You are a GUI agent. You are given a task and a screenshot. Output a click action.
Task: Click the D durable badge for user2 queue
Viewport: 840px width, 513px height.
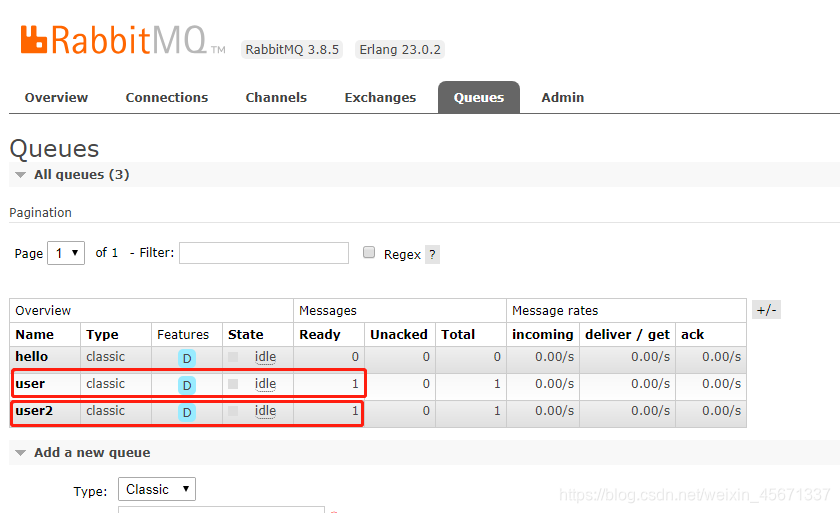pyautogui.click(x=187, y=412)
